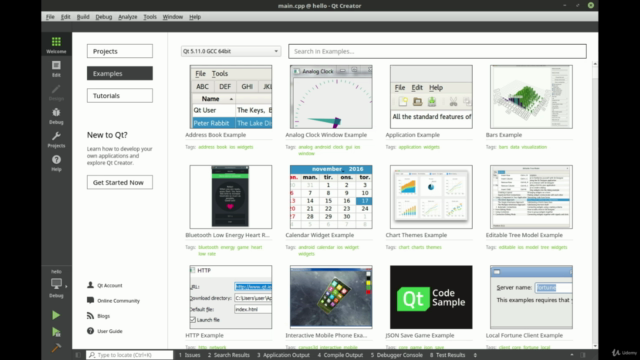Open Bluetooth Low Energy Heart Rate thumbnail
The image size is (640, 360).
tap(231, 197)
